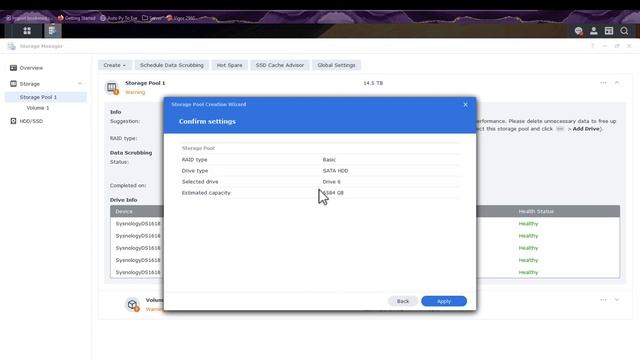Screen dimensions: 640x360
Task: Collapse the Storage section in sidebar
Action: click(x=80, y=84)
